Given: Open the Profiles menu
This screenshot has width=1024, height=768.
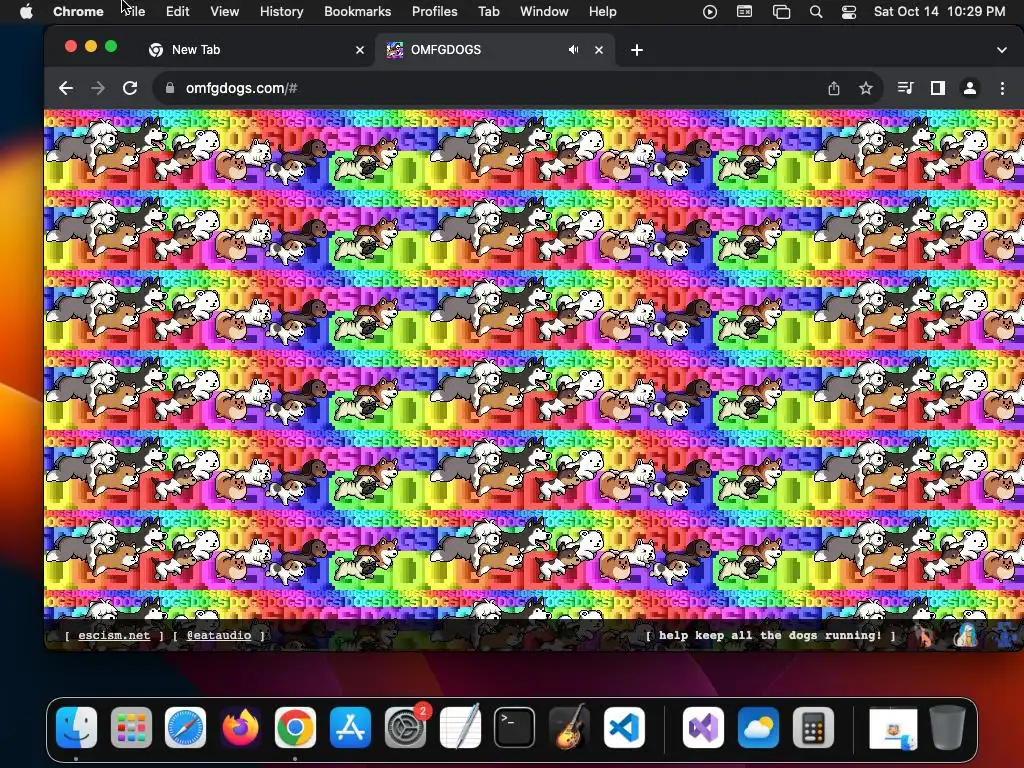Looking at the screenshot, I should coord(434,11).
